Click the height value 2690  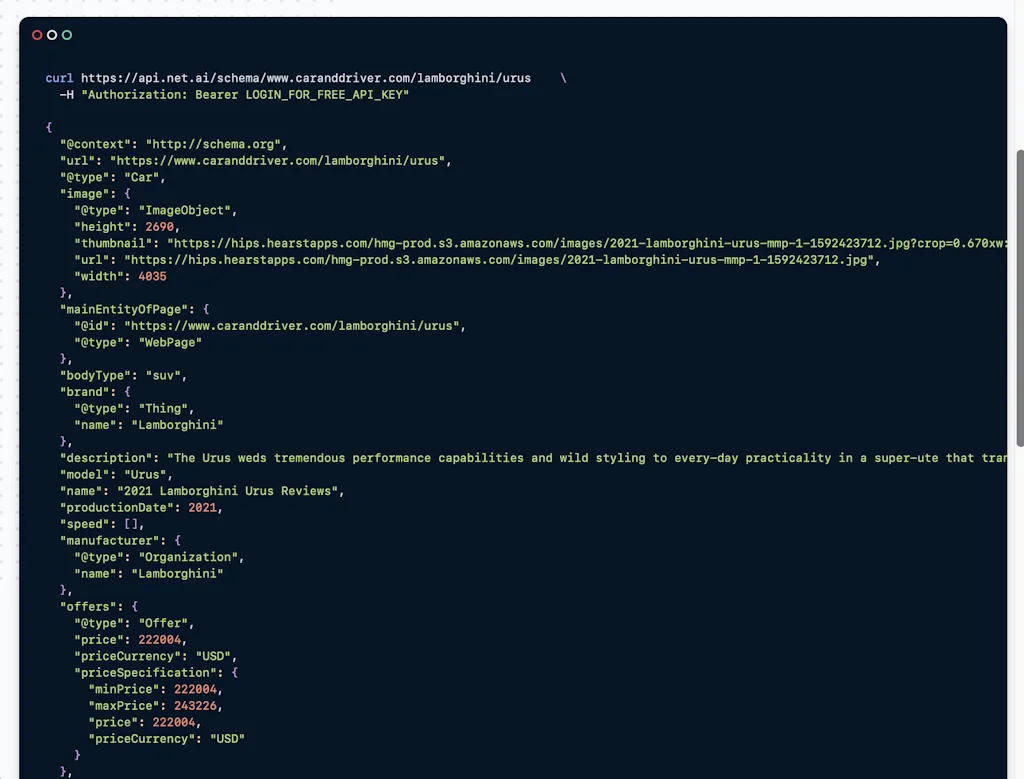[159, 227]
